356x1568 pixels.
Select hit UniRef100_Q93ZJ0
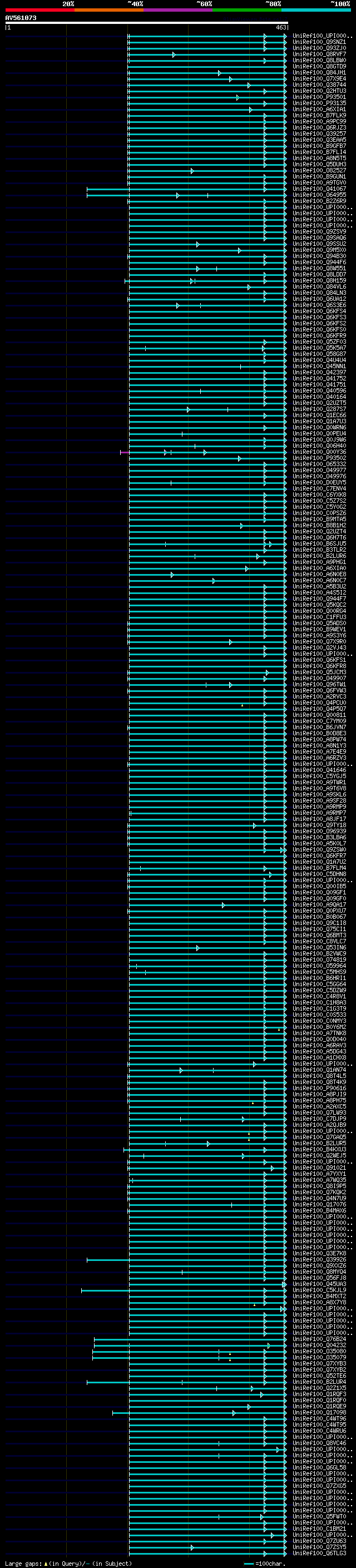click(x=319, y=48)
